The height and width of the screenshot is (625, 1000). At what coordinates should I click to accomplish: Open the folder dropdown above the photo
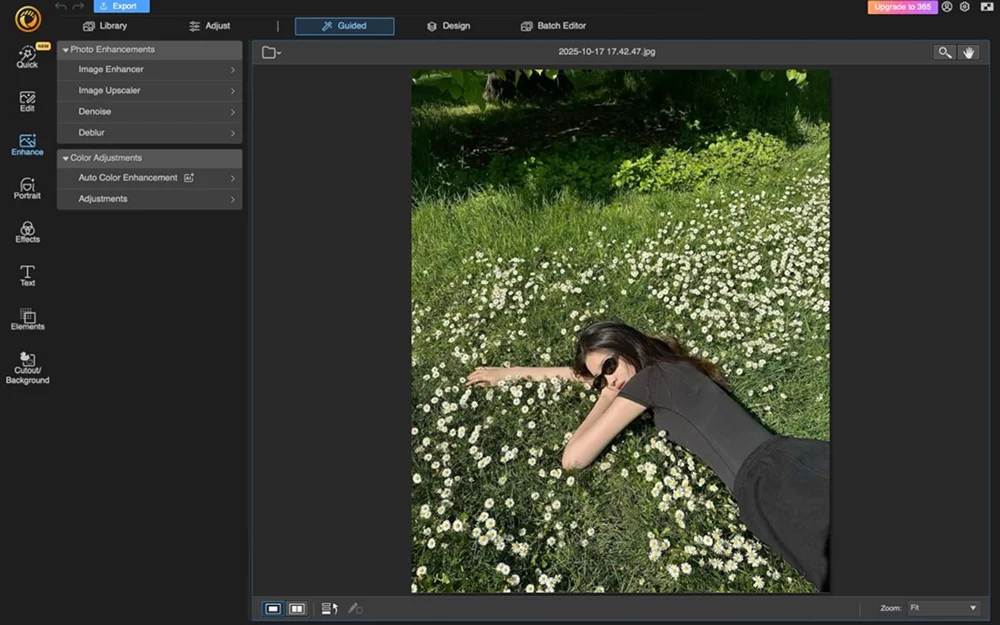click(x=271, y=52)
